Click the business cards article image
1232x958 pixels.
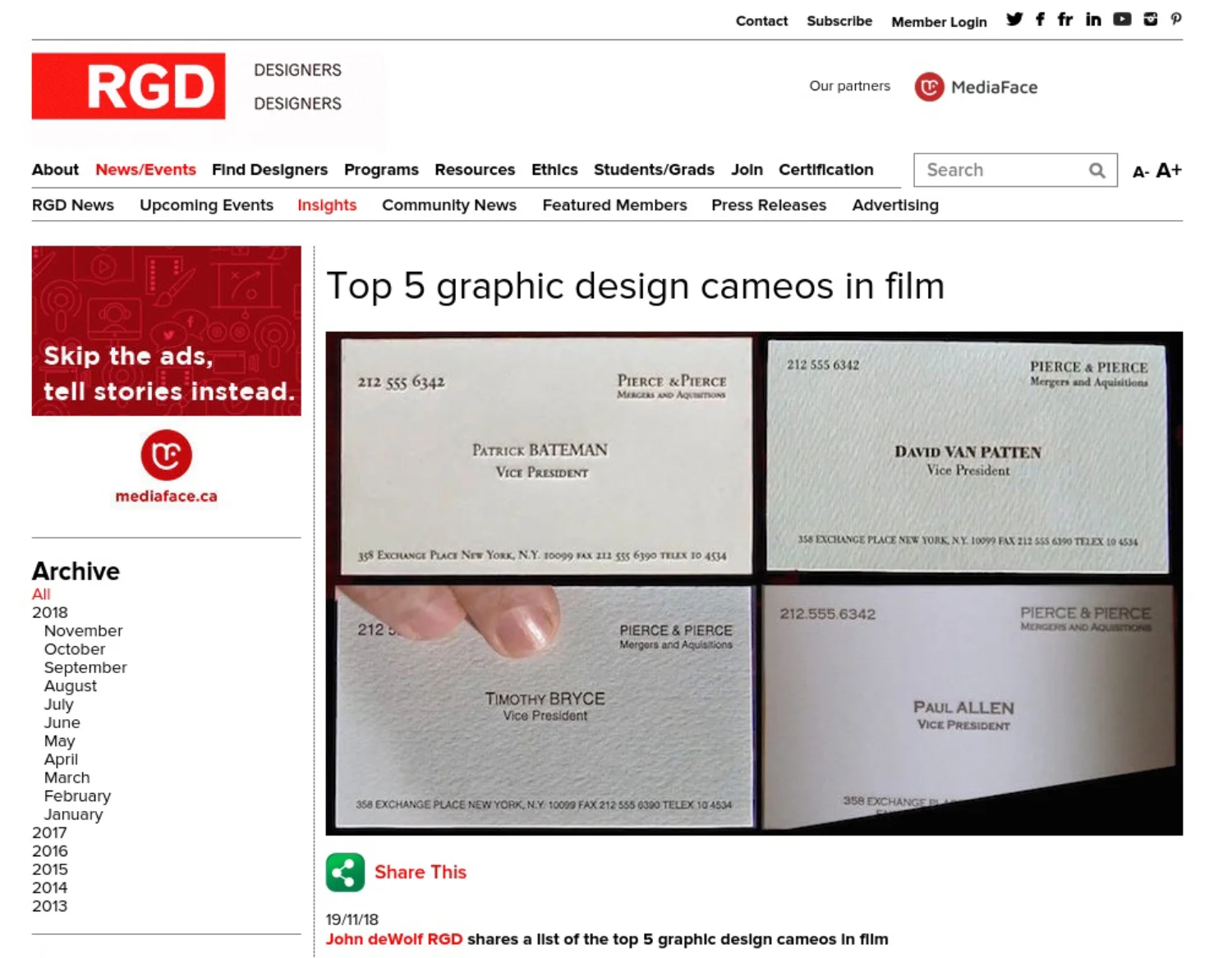tap(754, 584)
